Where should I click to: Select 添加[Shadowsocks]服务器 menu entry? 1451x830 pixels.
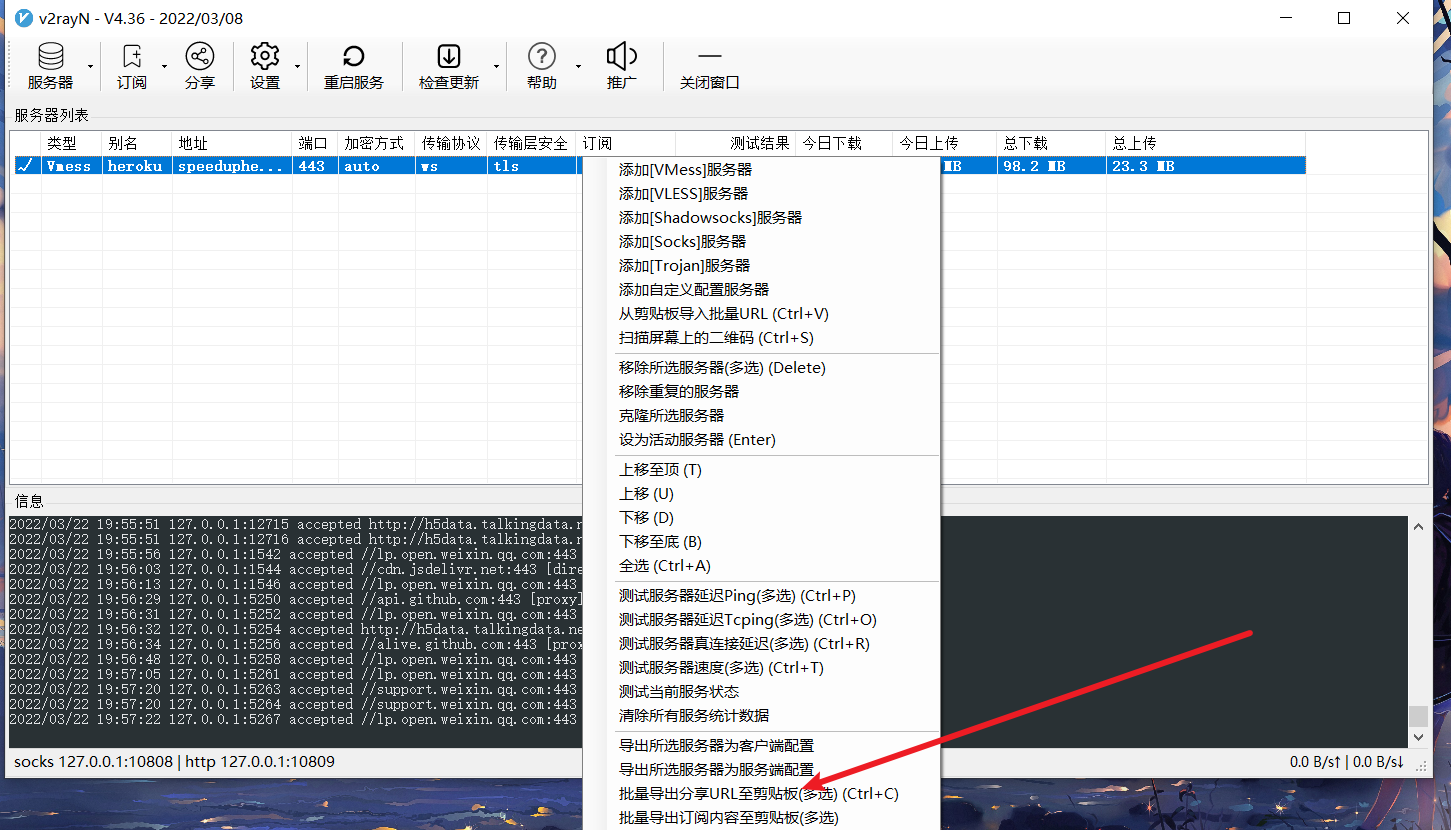click(x=761, y=218)
